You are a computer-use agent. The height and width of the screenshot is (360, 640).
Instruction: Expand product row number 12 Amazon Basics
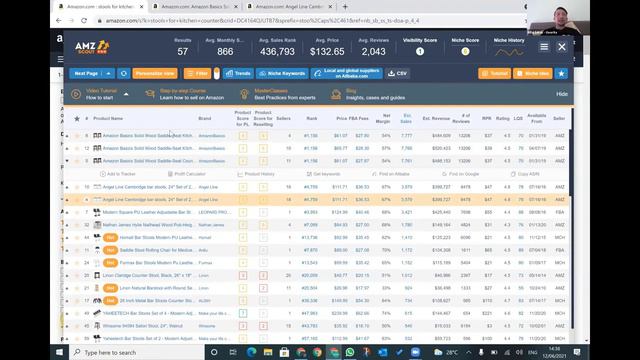[x=67, y=149]
